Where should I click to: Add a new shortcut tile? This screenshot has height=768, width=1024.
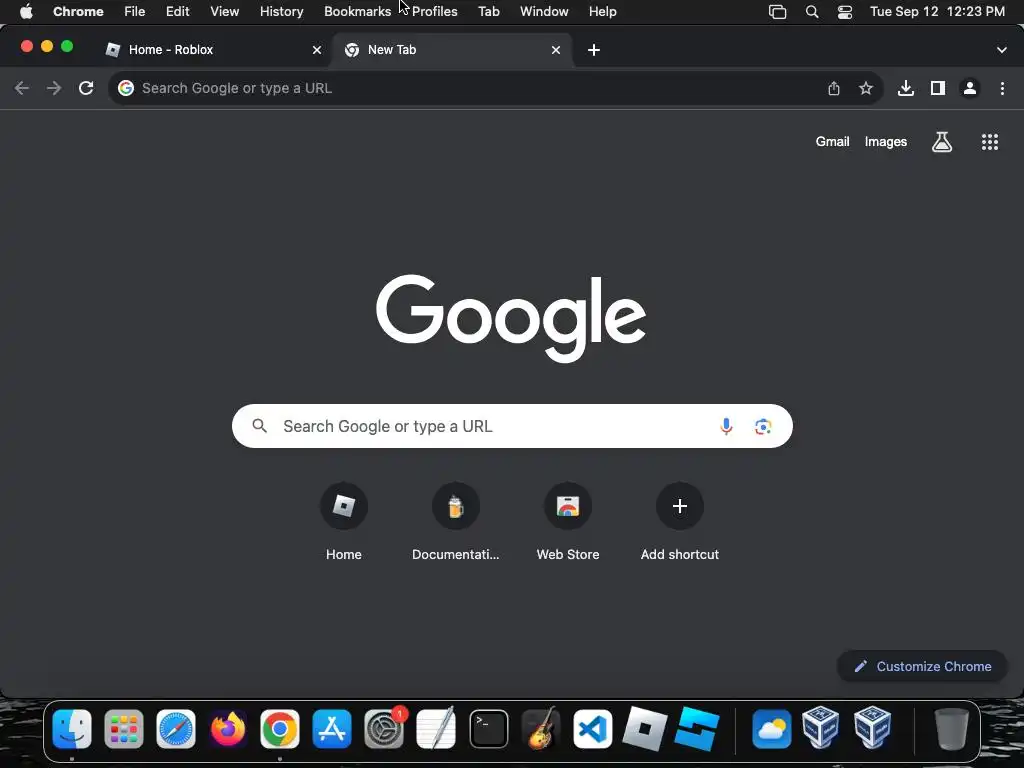(680, 522)
